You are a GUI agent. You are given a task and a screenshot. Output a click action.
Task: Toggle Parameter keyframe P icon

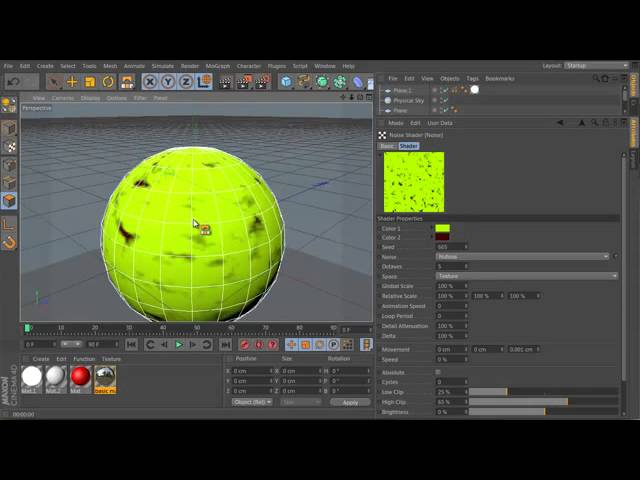[x=333, y=345]
